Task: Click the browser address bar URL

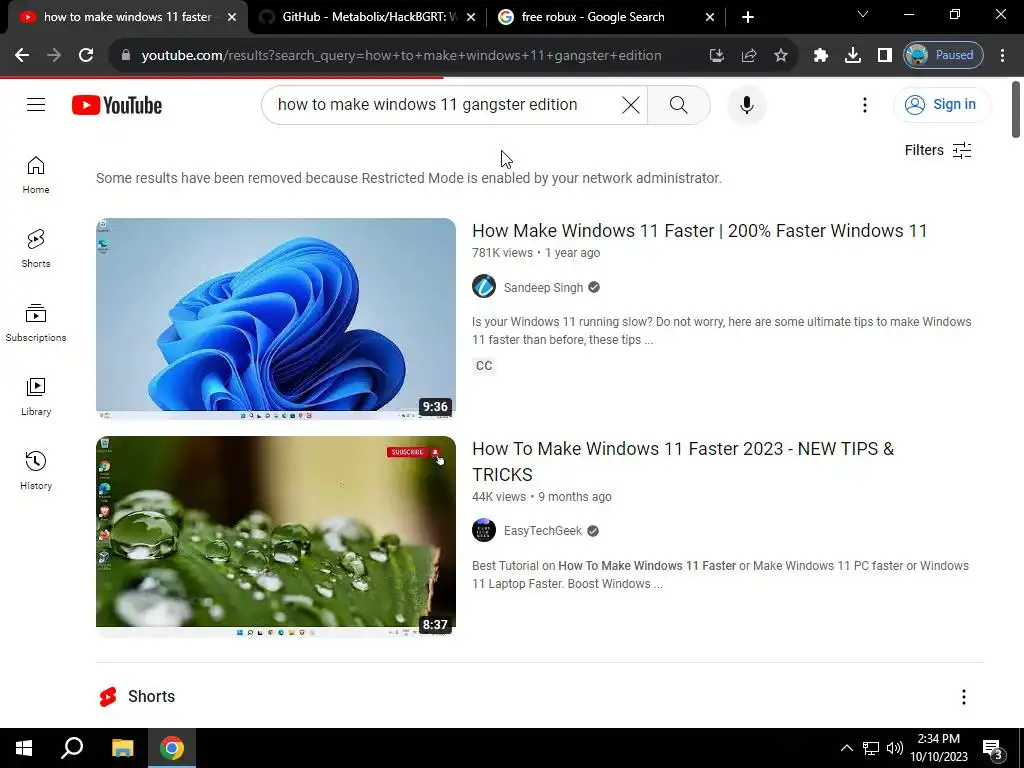Action: pyautogui.click(x=401, y=56)
